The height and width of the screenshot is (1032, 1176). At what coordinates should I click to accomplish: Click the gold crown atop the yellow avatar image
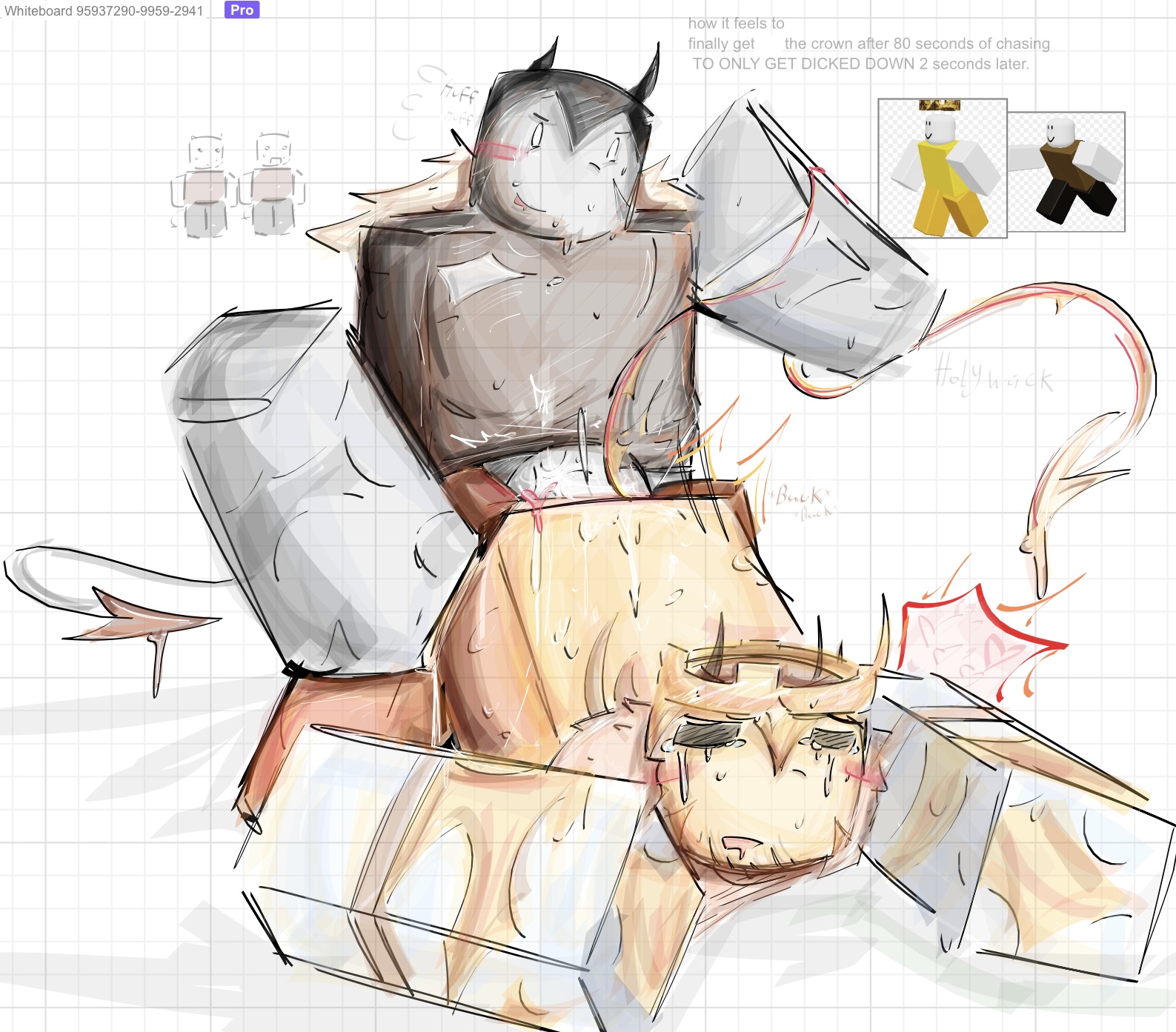tap(940, 105)
